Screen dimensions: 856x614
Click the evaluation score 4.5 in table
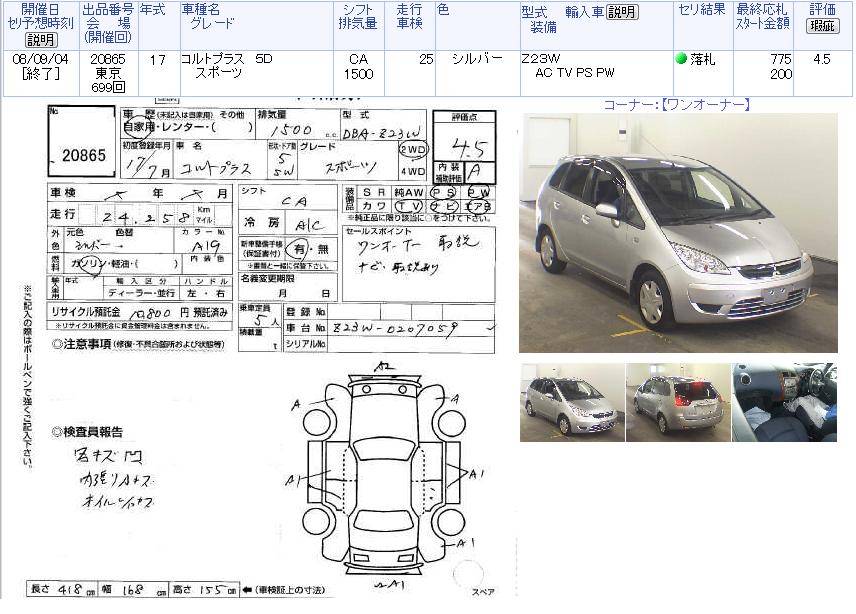822,59
